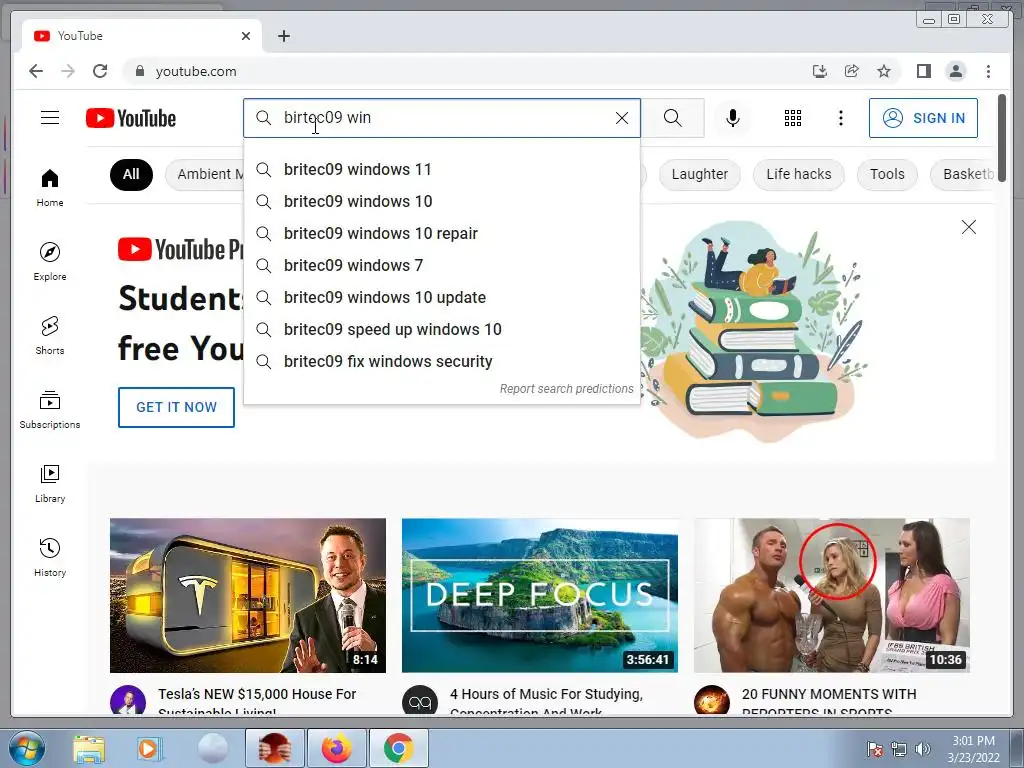Start voice search with microphone
Image resolution: width=1024 pixels, height=768 pixels.
pos(733,118)
